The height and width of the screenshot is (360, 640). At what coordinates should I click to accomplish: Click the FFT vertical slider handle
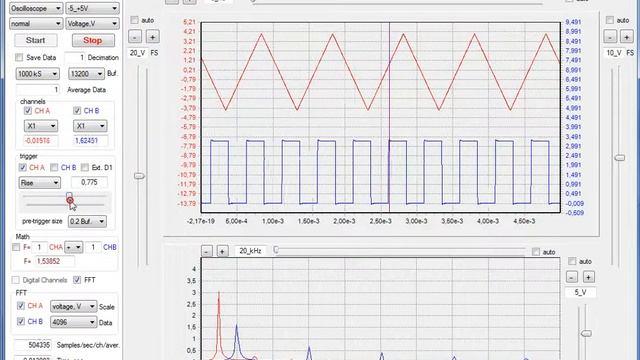[586, 333]
